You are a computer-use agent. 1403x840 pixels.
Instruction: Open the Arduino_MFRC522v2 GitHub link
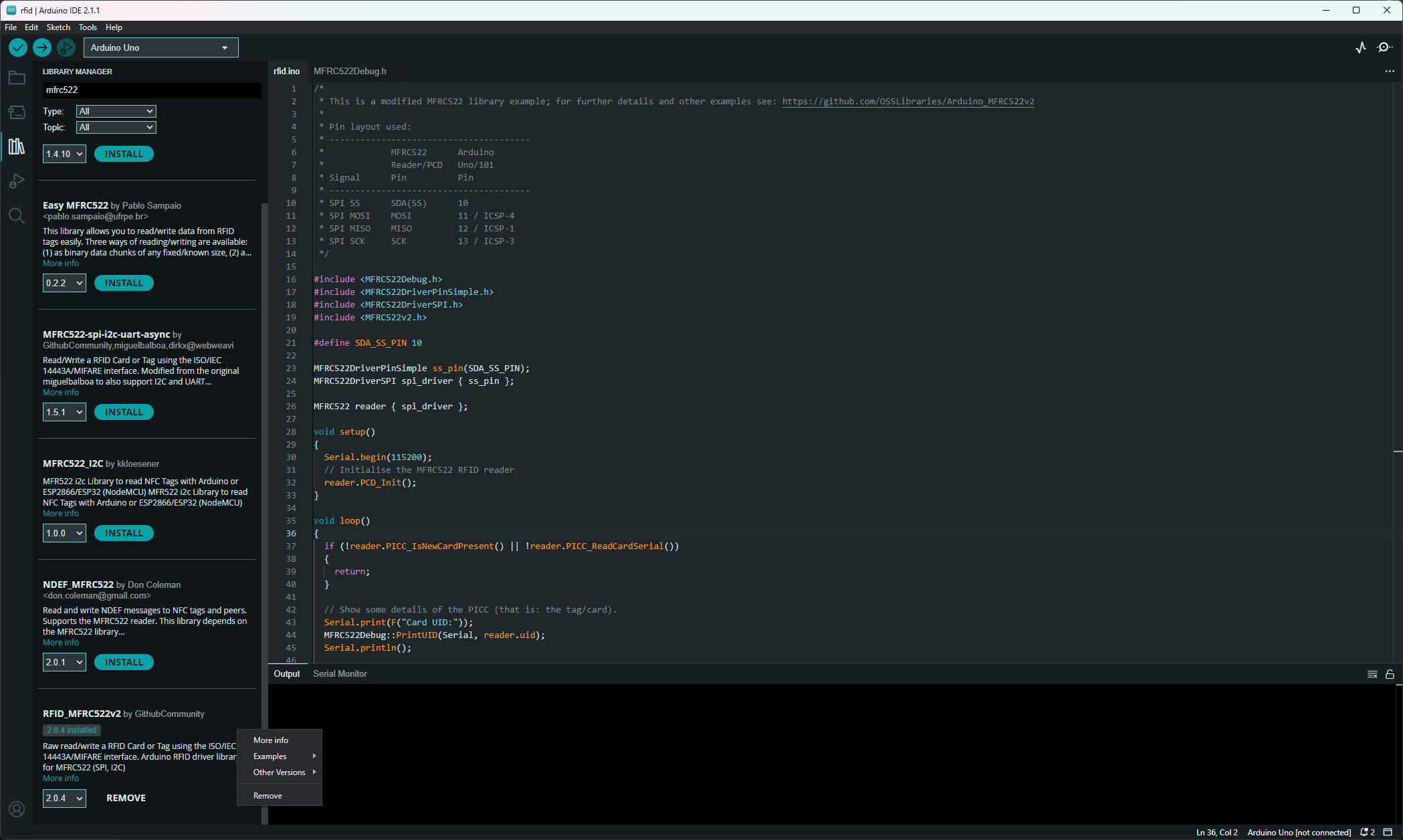907,101
